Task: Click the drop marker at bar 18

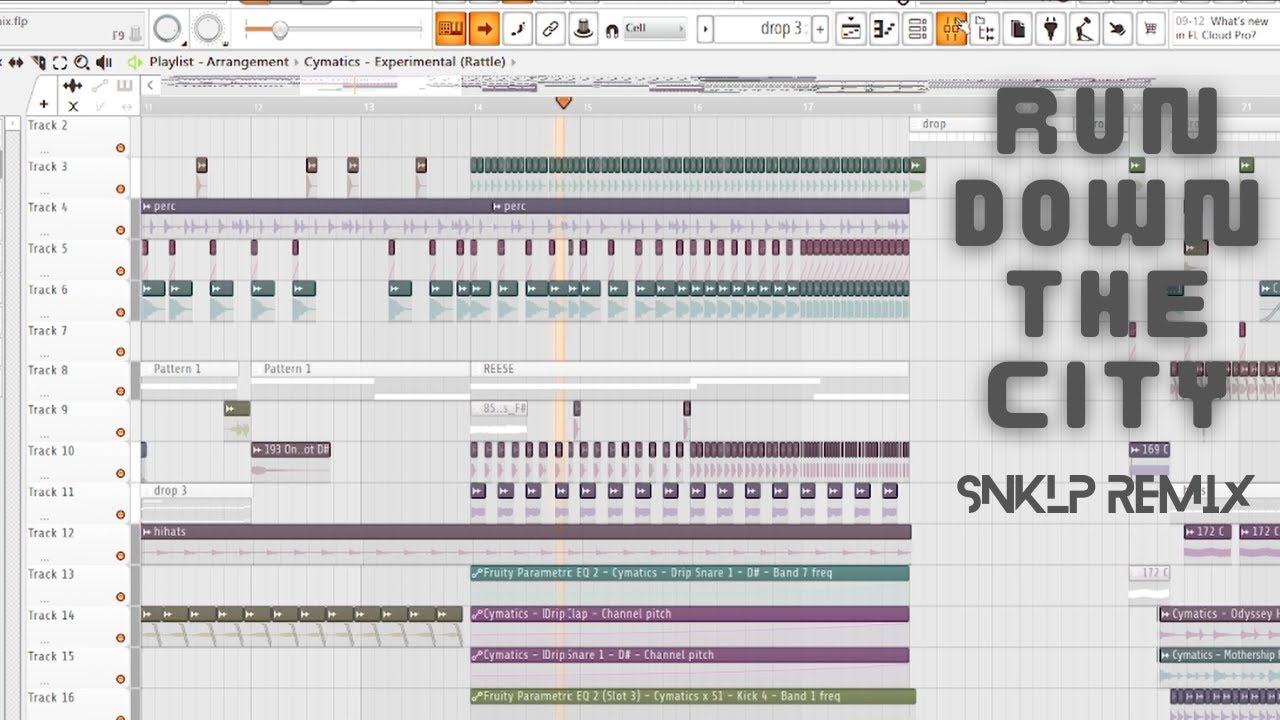Action: click(933, 124)
